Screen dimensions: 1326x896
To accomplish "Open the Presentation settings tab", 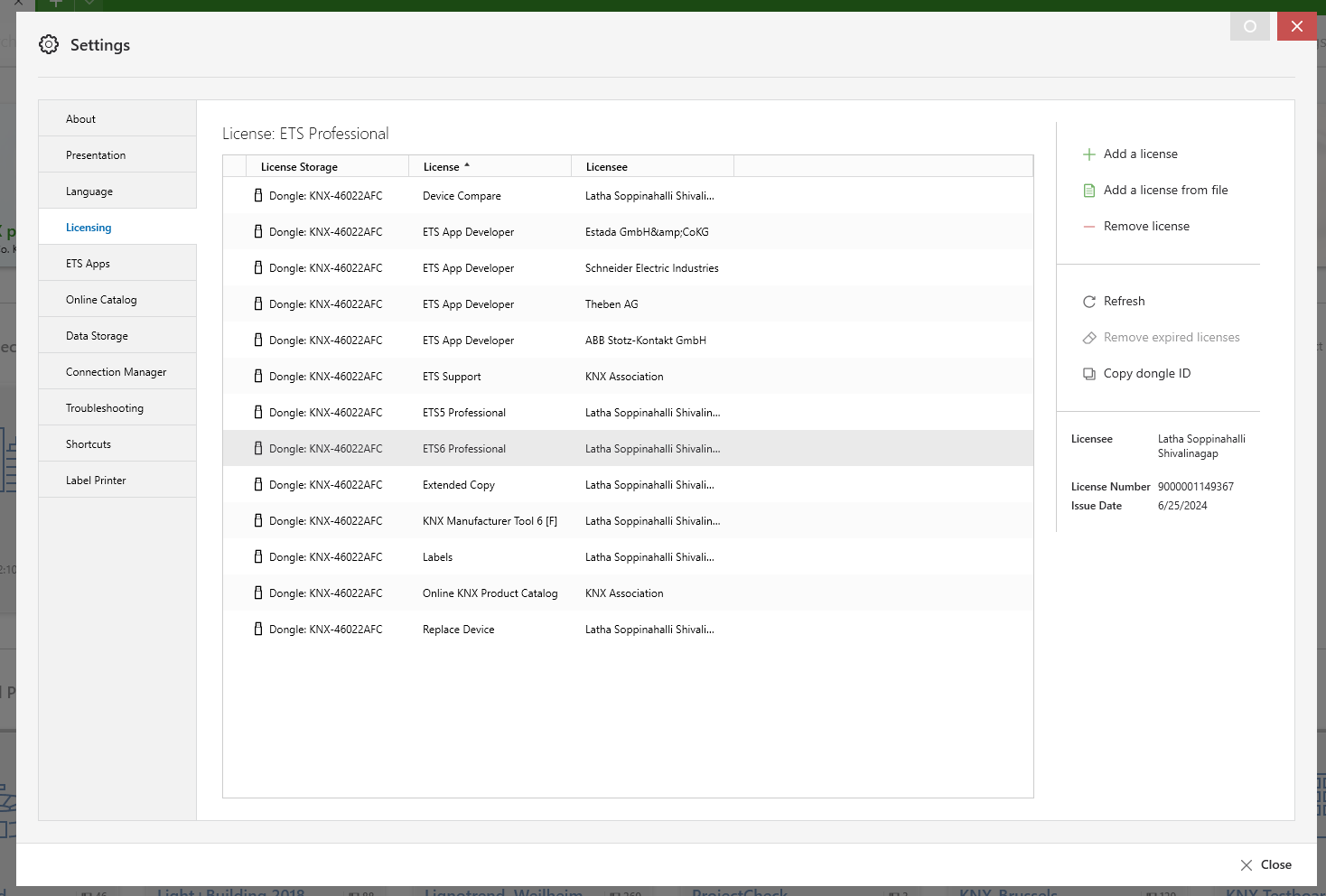I will coord(117,154).
